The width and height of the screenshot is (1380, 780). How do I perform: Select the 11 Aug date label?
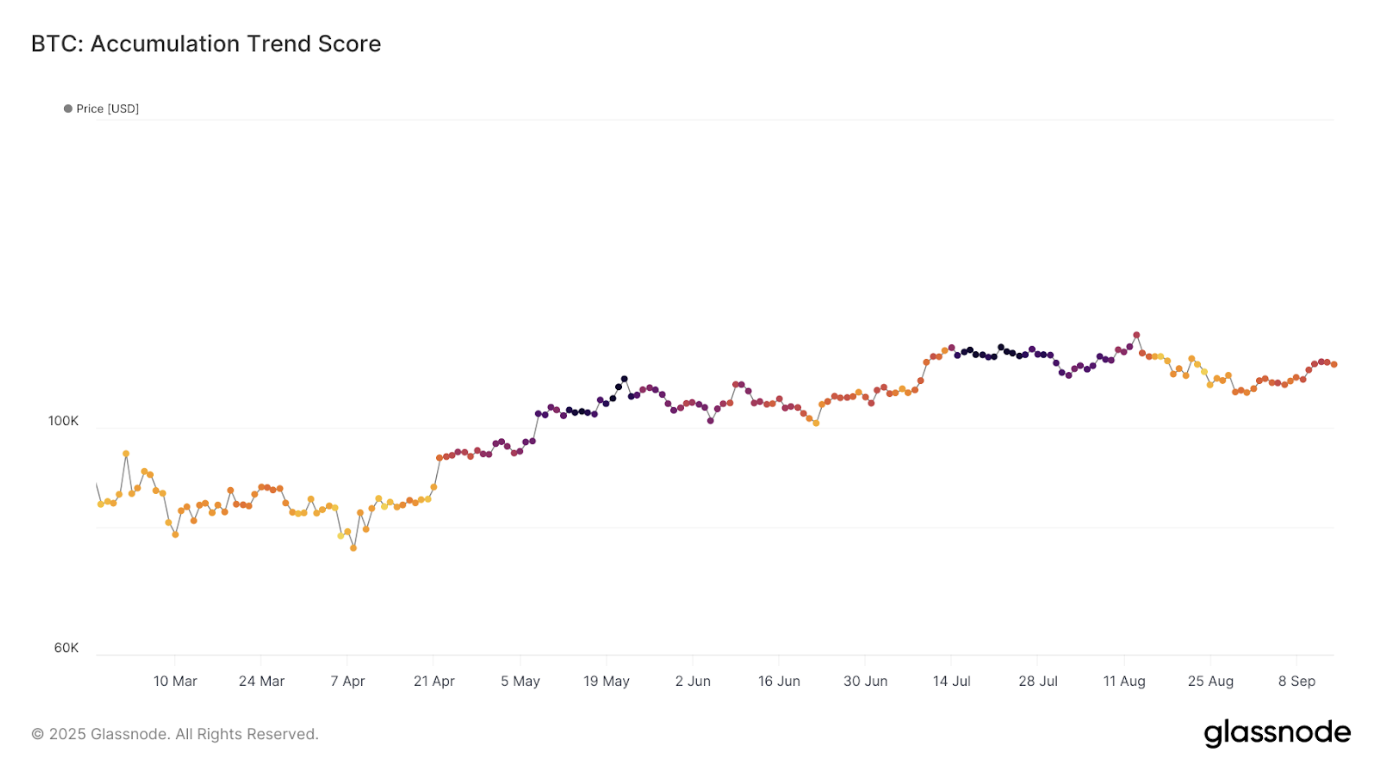coord(1124,681)
